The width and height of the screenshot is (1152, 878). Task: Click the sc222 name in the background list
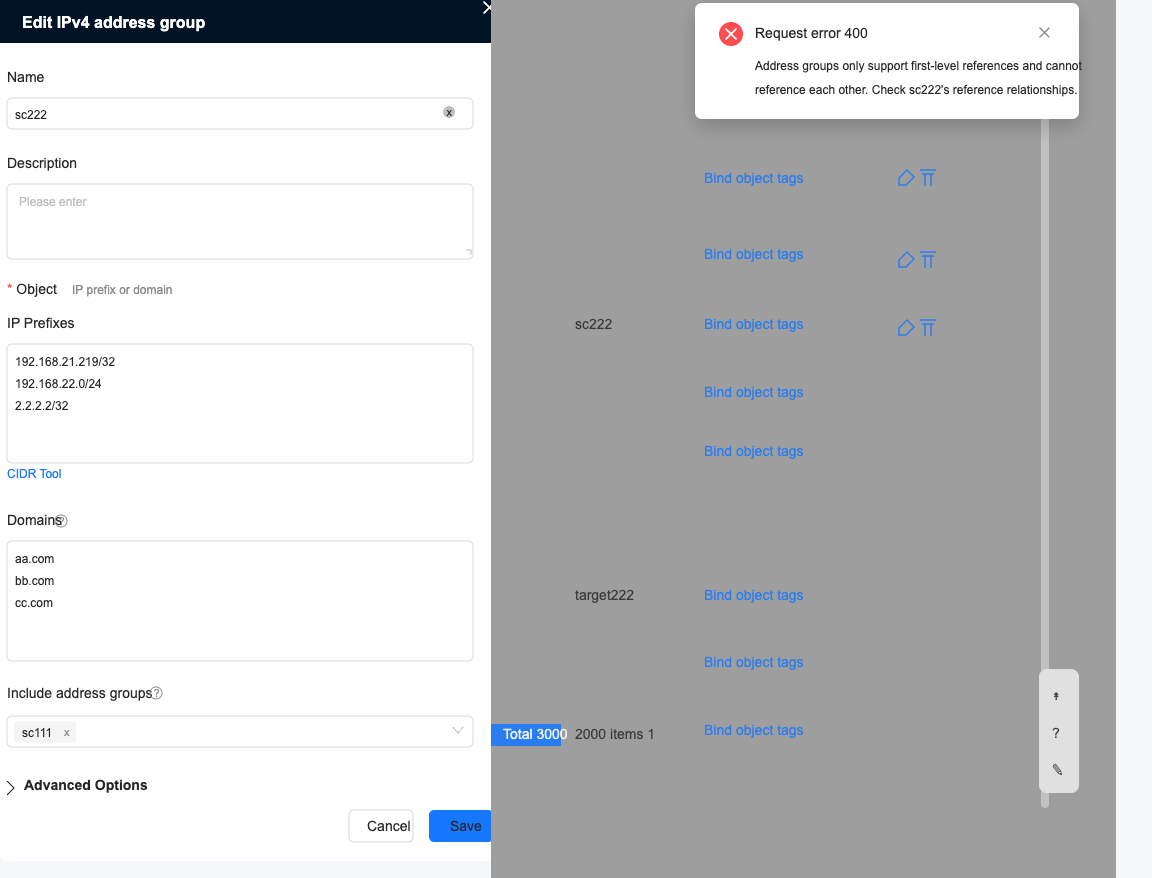pyautogui.click(x=594, y=324)
